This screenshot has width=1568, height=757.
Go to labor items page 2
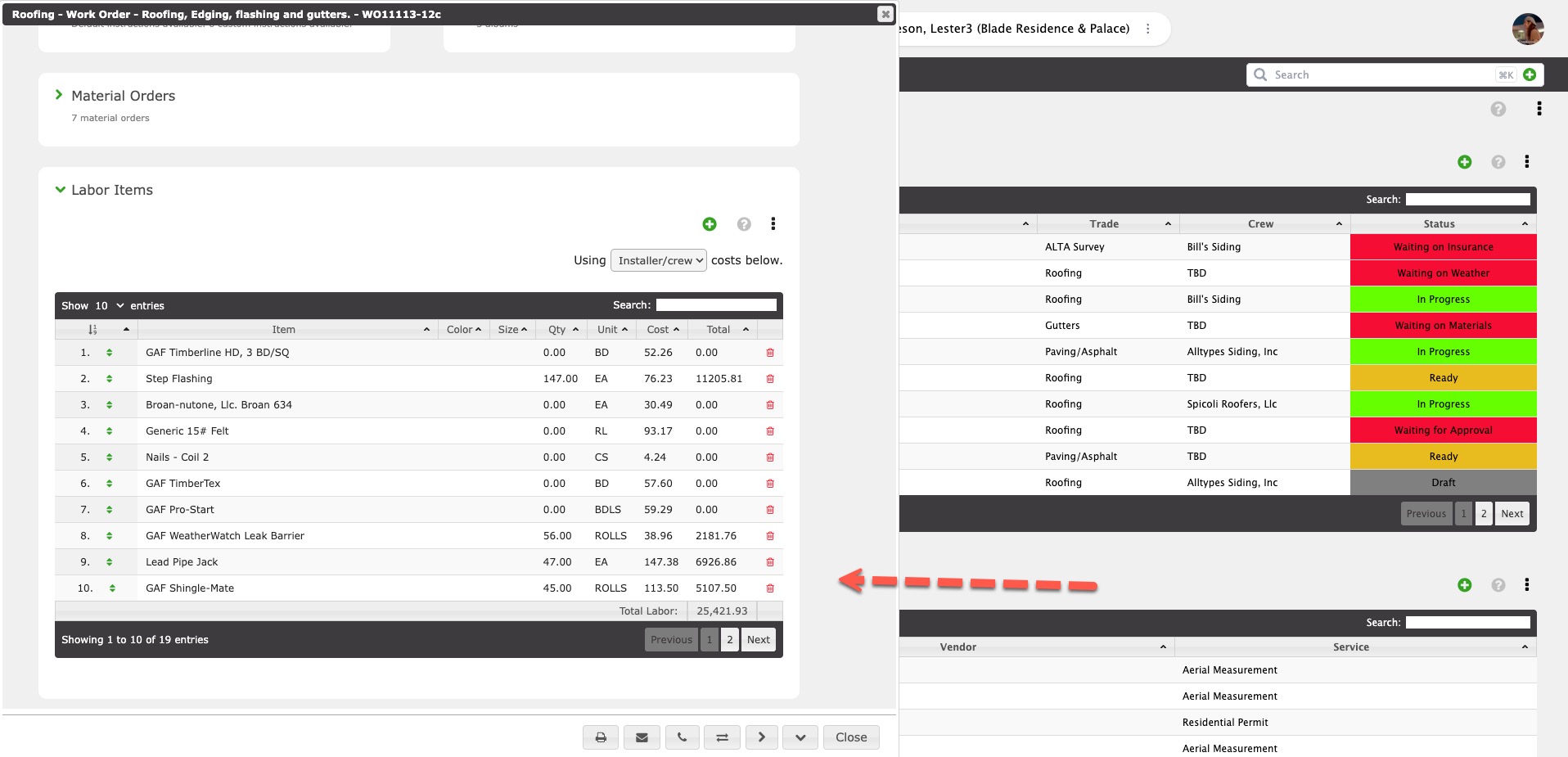[730, 640]
